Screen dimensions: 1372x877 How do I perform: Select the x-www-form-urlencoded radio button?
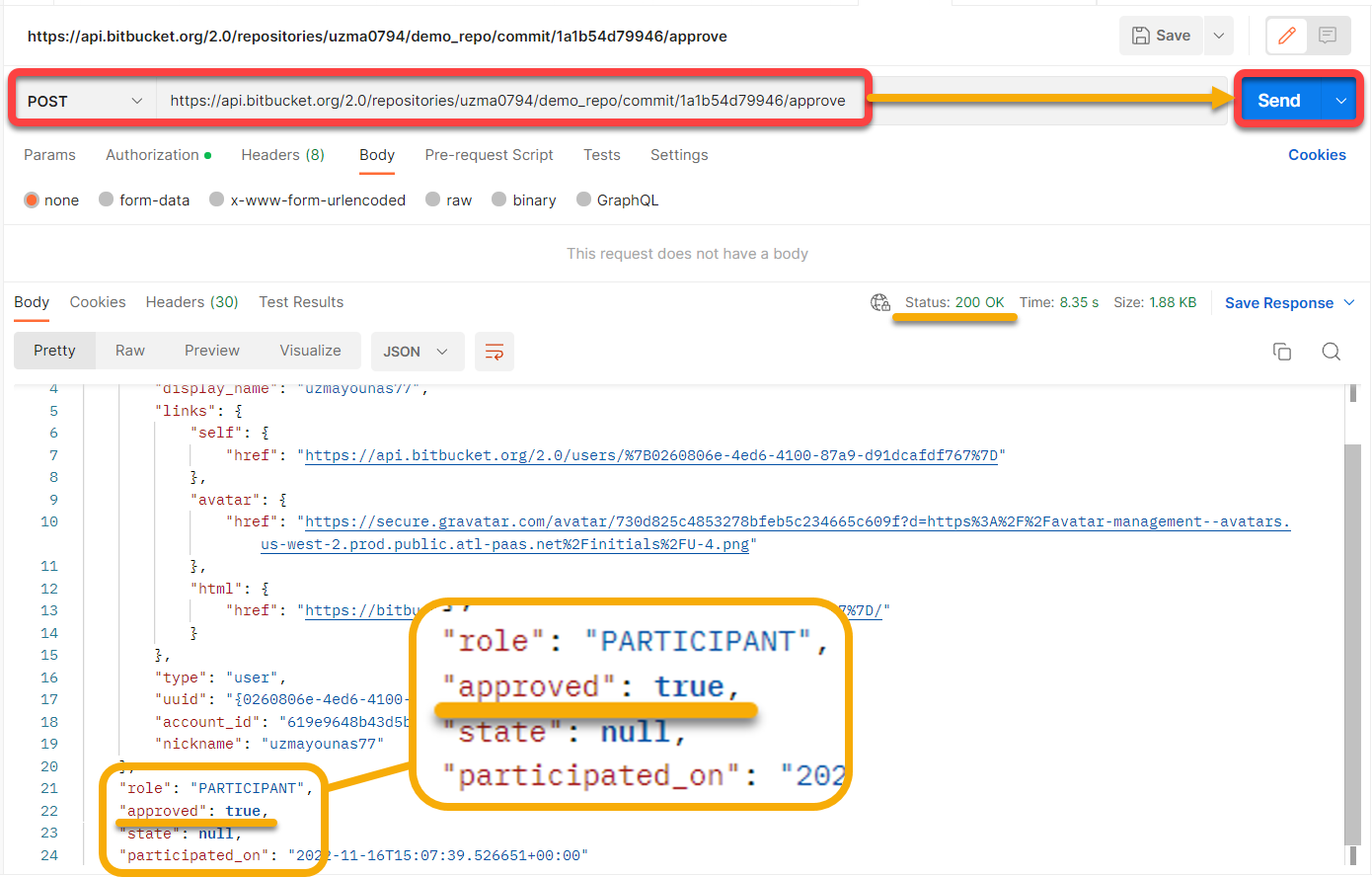pyautogui.click(x=217, y=200)
